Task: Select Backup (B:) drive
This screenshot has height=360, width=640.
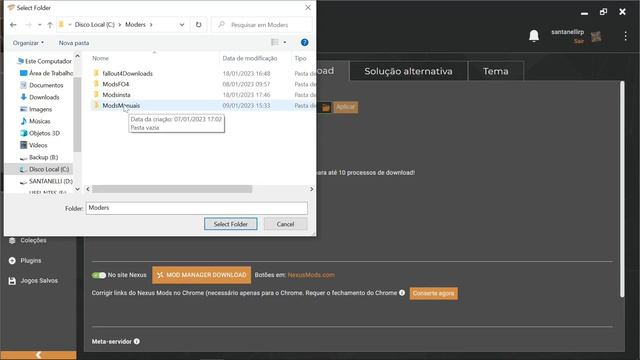Action: (39, 157)
